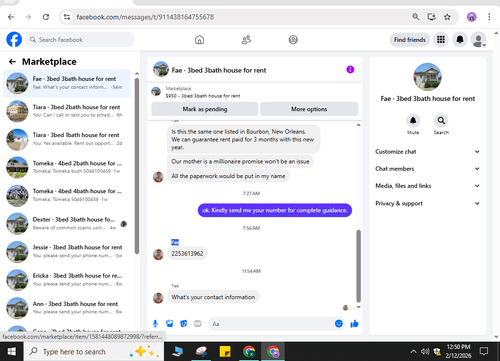Bookmark this page with the star
This screenshot has height=361, width=500.
(x=447, y=17)
